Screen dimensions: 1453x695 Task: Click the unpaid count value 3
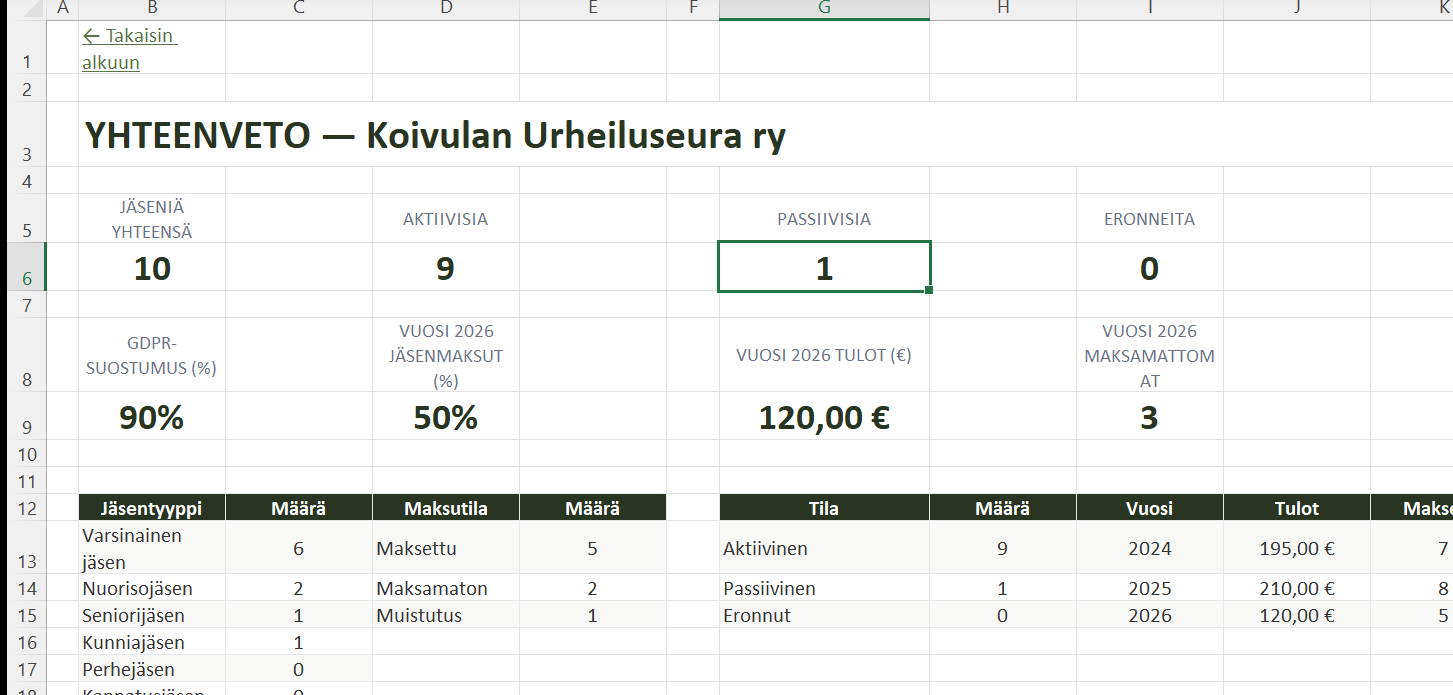1149,417
